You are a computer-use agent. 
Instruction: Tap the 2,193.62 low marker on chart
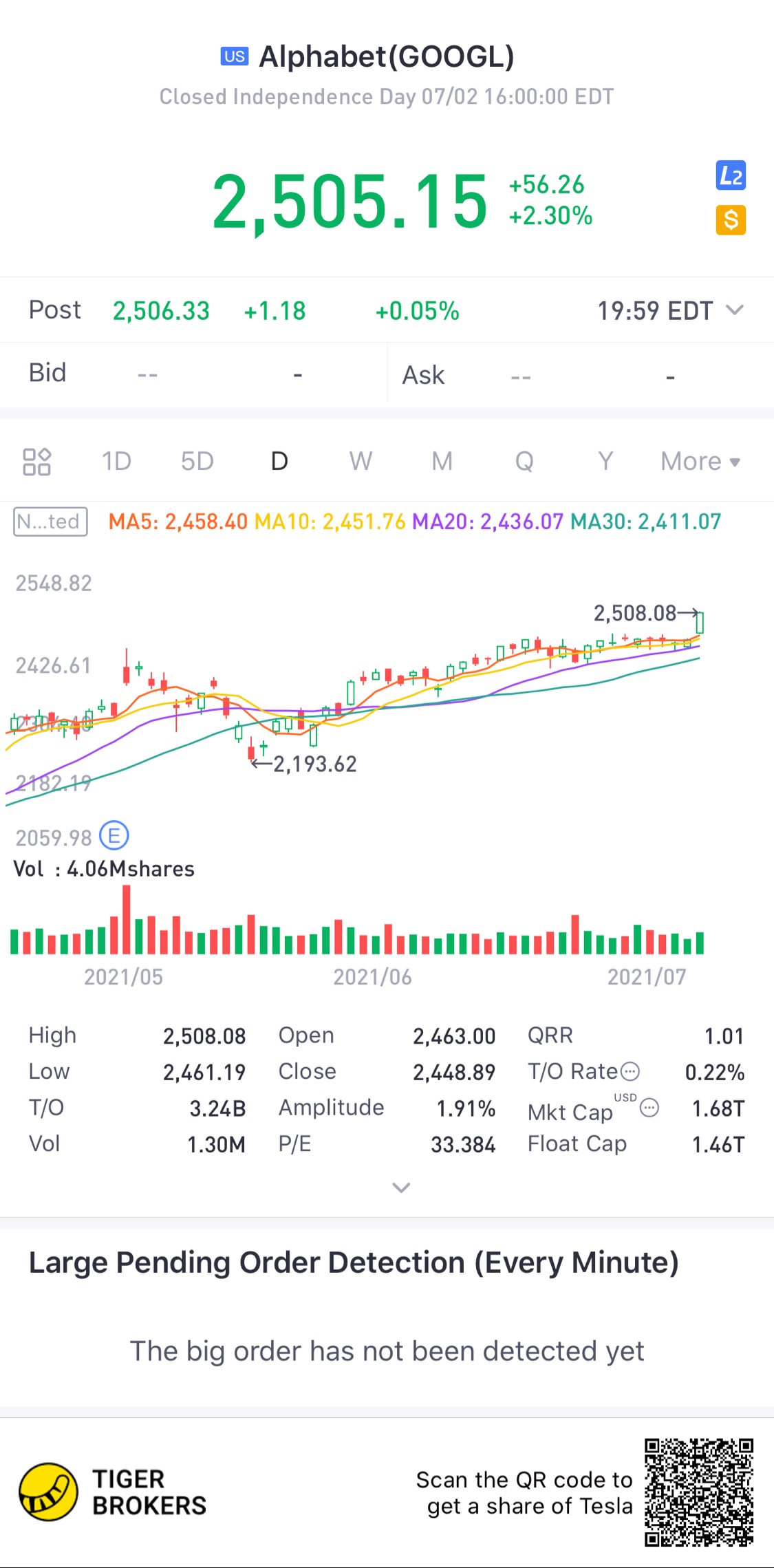[315, 764]
